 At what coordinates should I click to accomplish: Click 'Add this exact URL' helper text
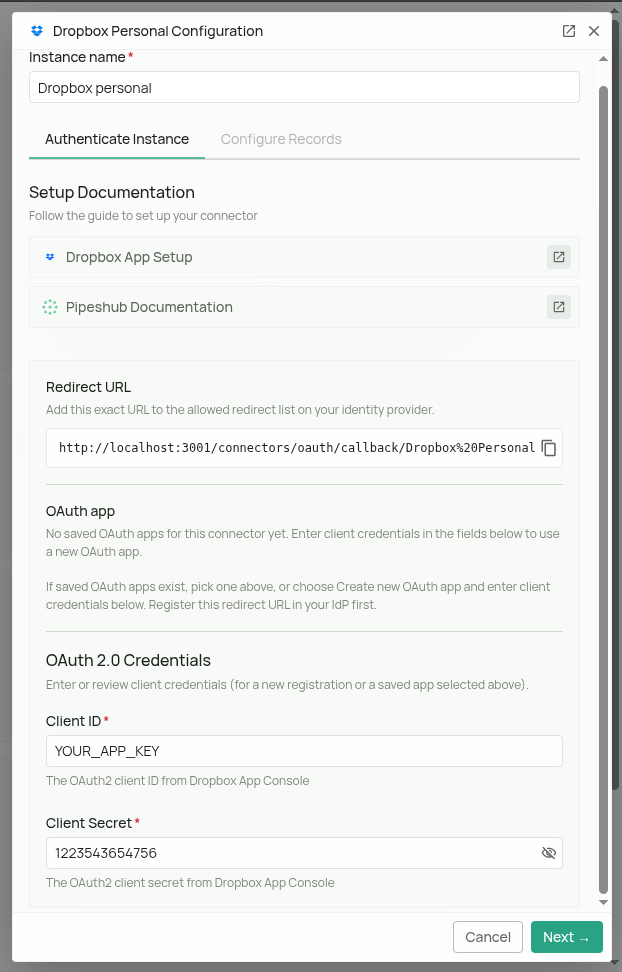tap(240, 410)
